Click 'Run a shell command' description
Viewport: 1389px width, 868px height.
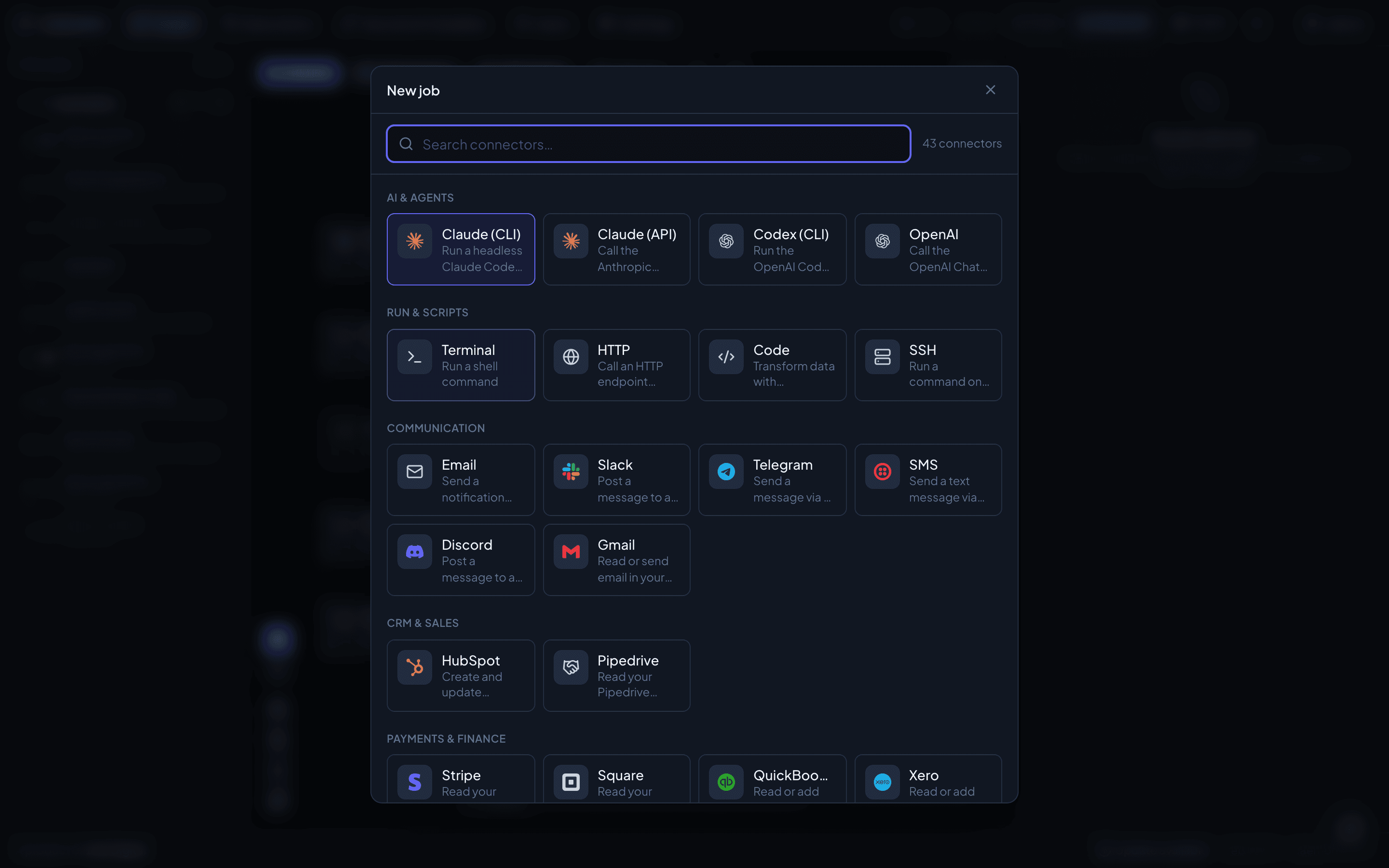469,374
